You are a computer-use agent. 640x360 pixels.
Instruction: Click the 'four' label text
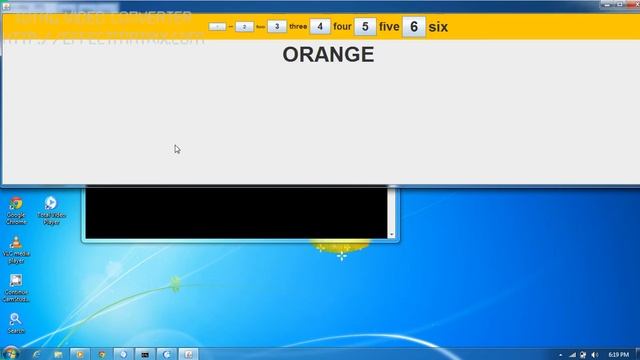point(342,27)
